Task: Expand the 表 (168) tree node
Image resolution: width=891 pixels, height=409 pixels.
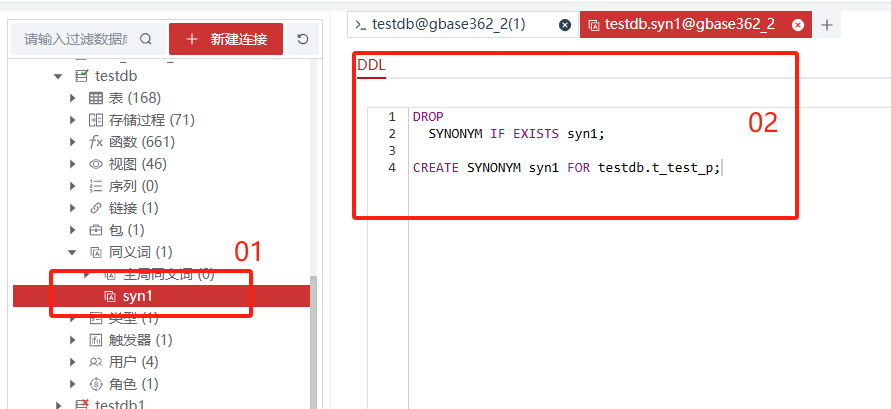Action: (x=73, y=98)
